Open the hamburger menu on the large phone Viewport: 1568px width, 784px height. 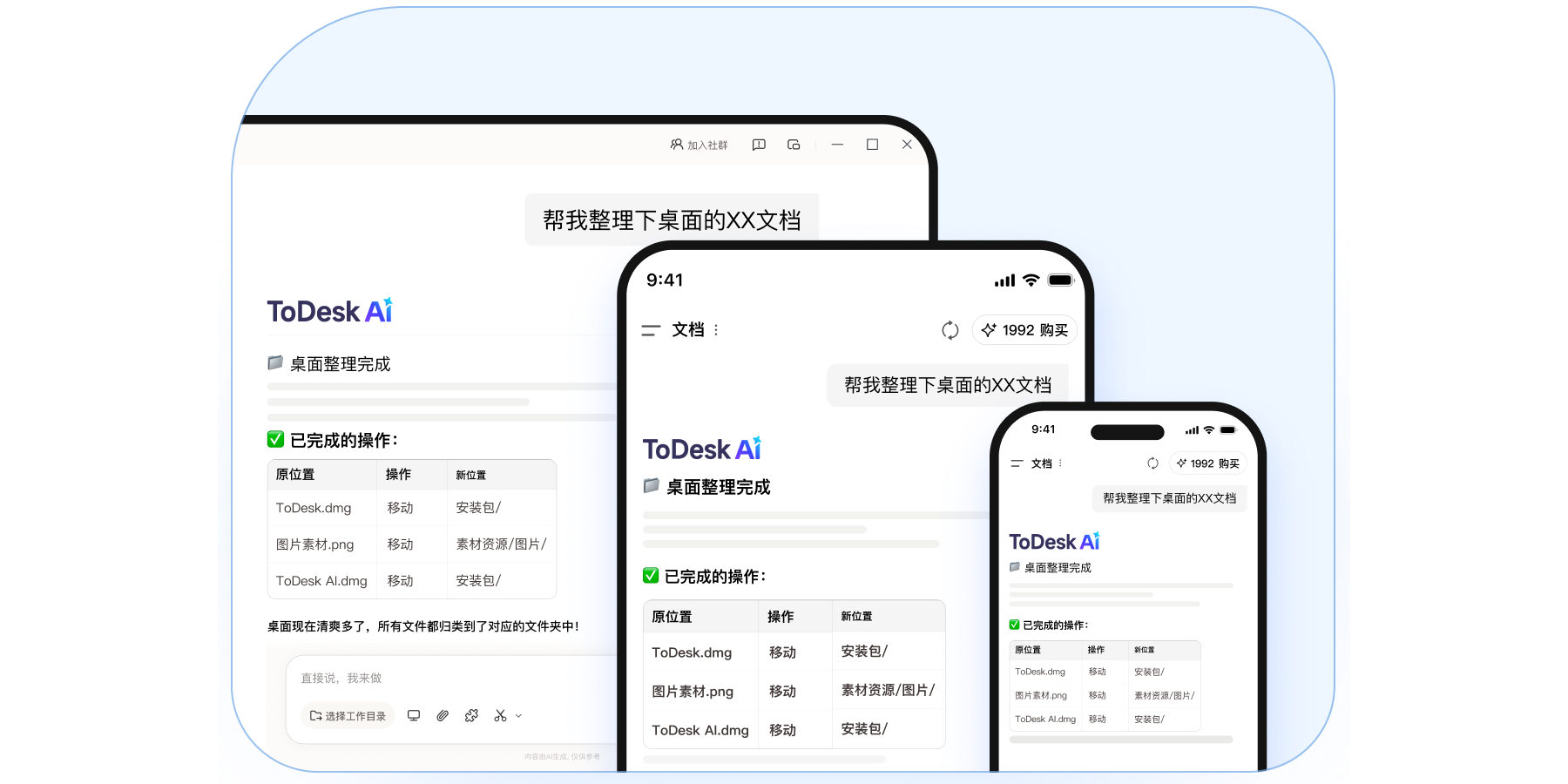651,330
